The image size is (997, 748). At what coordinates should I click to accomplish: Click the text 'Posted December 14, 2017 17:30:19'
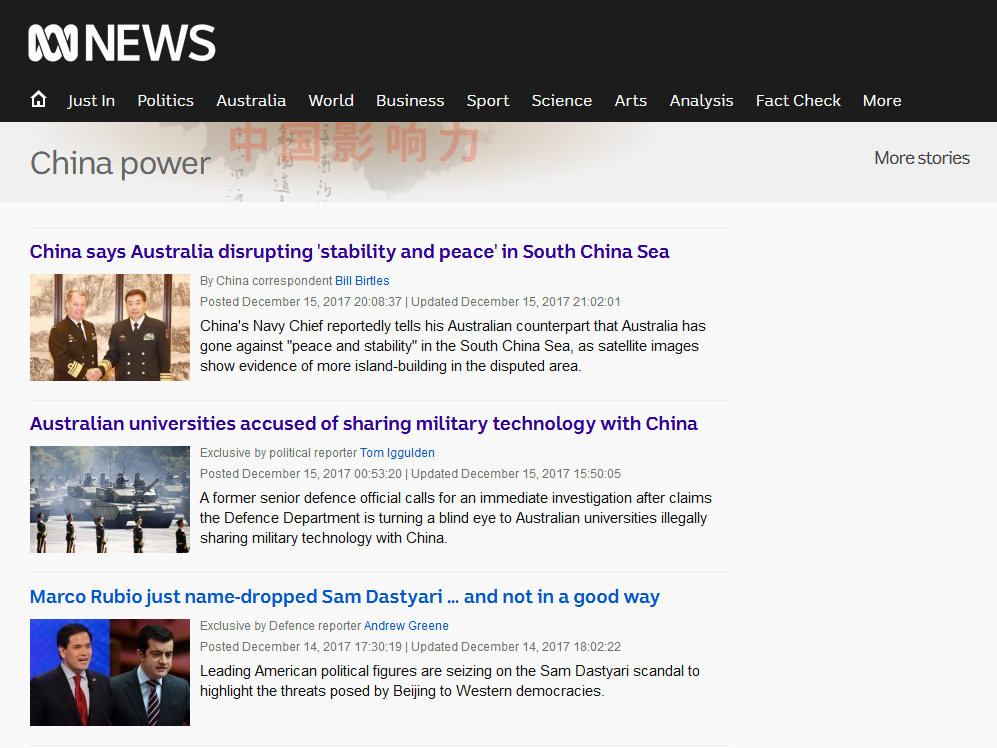coord(301,647)
